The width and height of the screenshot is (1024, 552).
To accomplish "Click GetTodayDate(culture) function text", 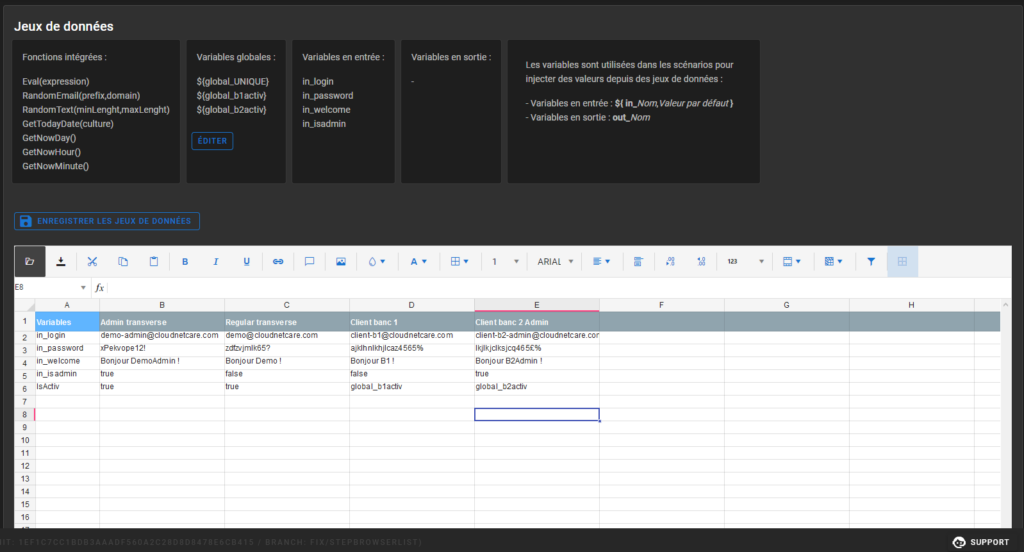I will pyautogui.click(x=68, y=123).
